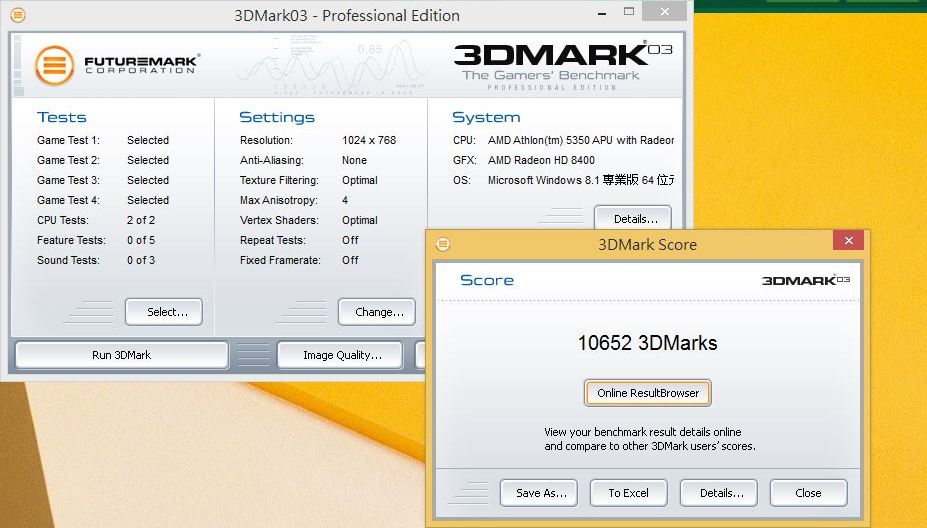Click the 3DMARK03 logo in main window

click(562, 64)
